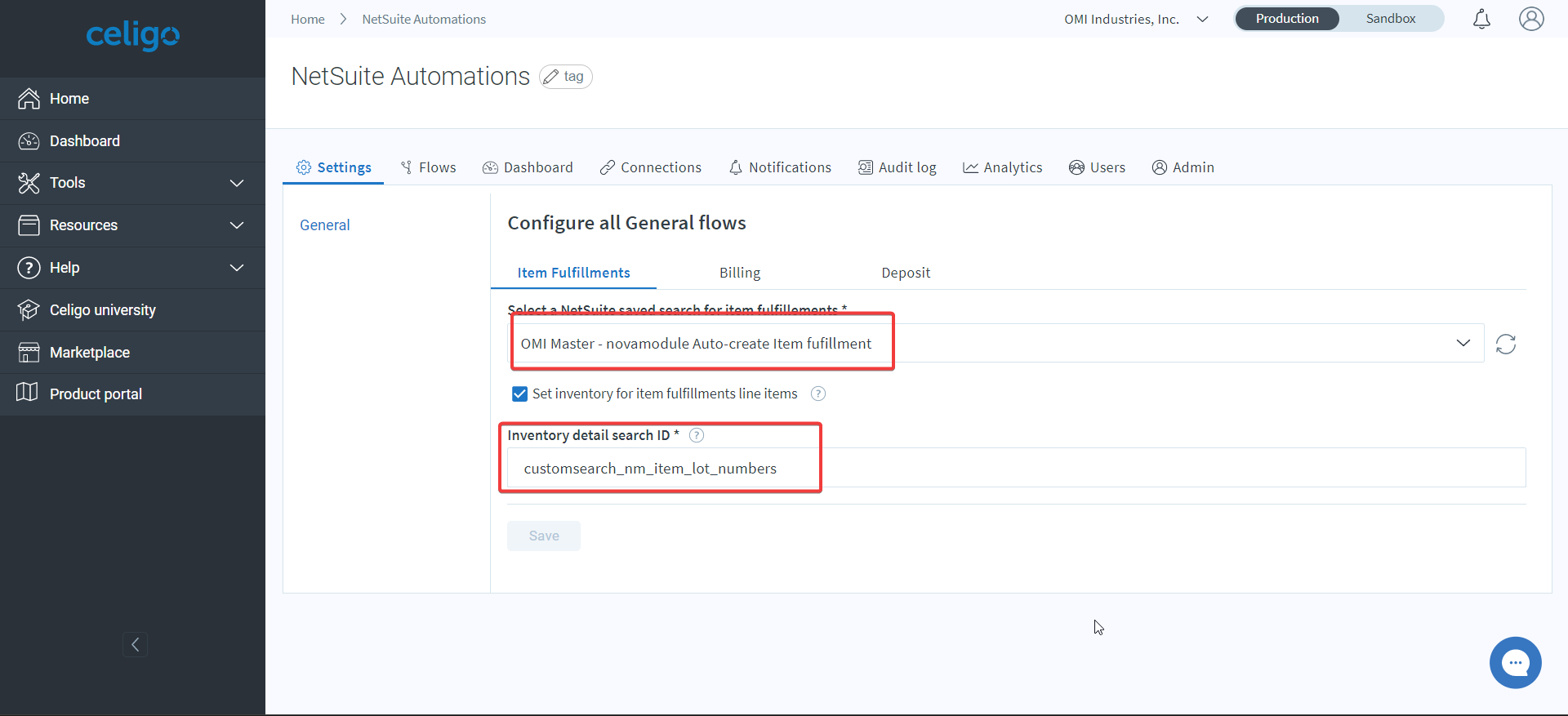Click the Save button

(x=544, y=536)
